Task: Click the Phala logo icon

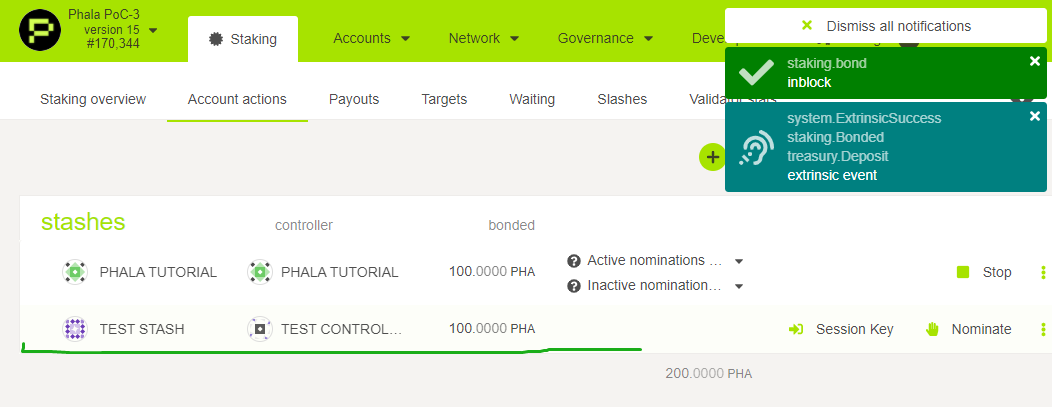Action: tap(40, 32)
